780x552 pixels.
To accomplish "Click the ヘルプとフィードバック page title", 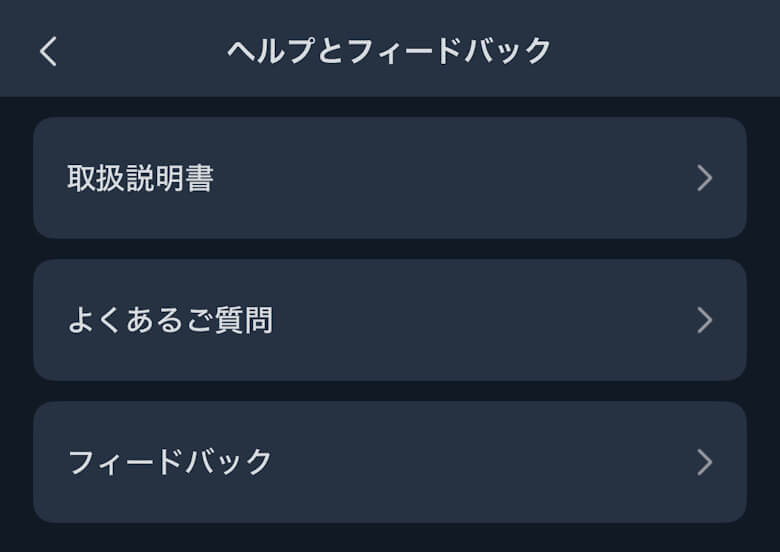I will pyautogui.click(x=389, y=51).
